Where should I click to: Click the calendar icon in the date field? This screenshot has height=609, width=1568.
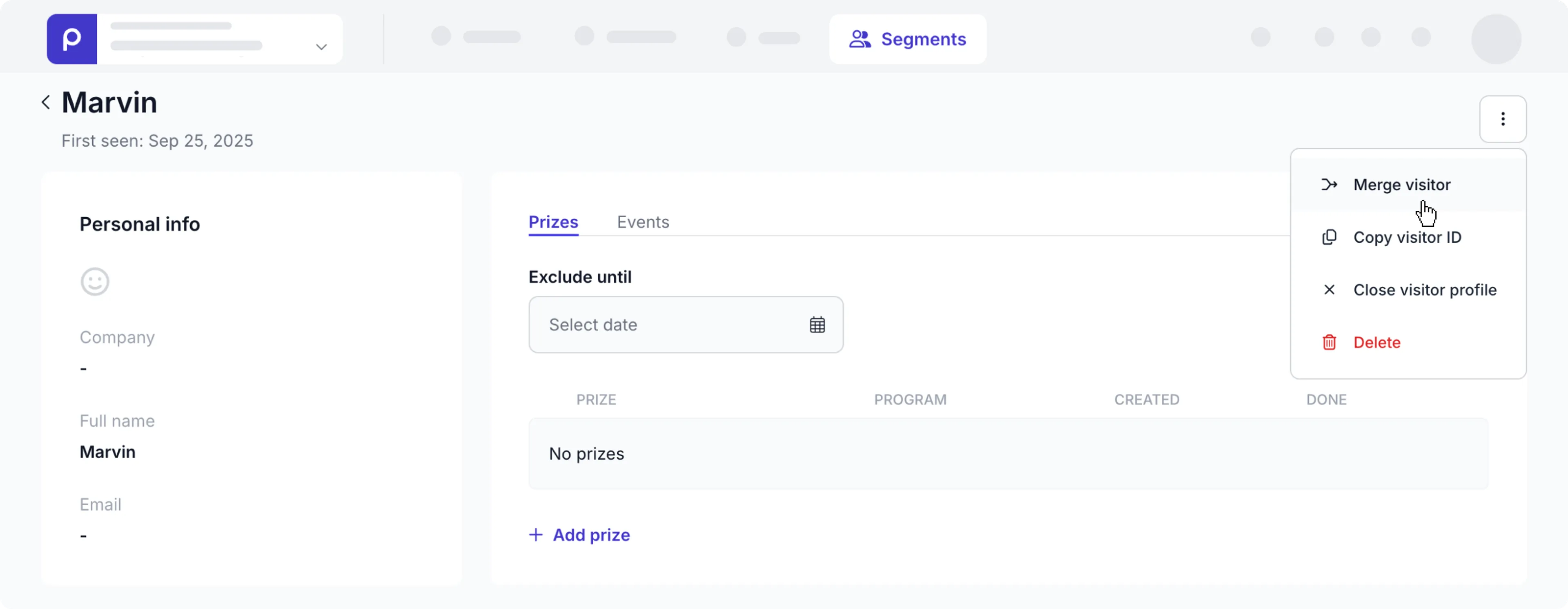[x=817, y=324]
